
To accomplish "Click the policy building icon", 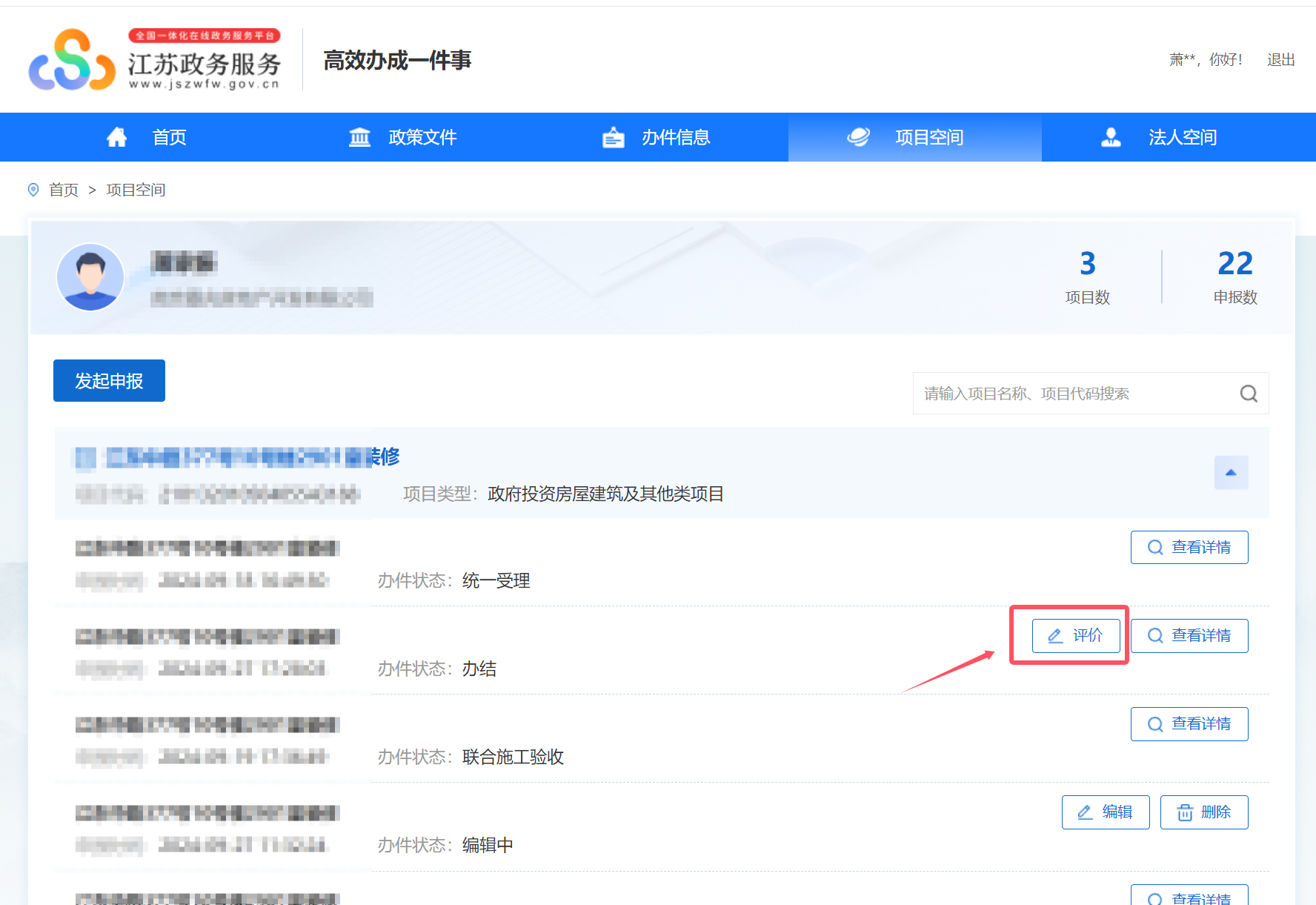I will coord(359,137).
